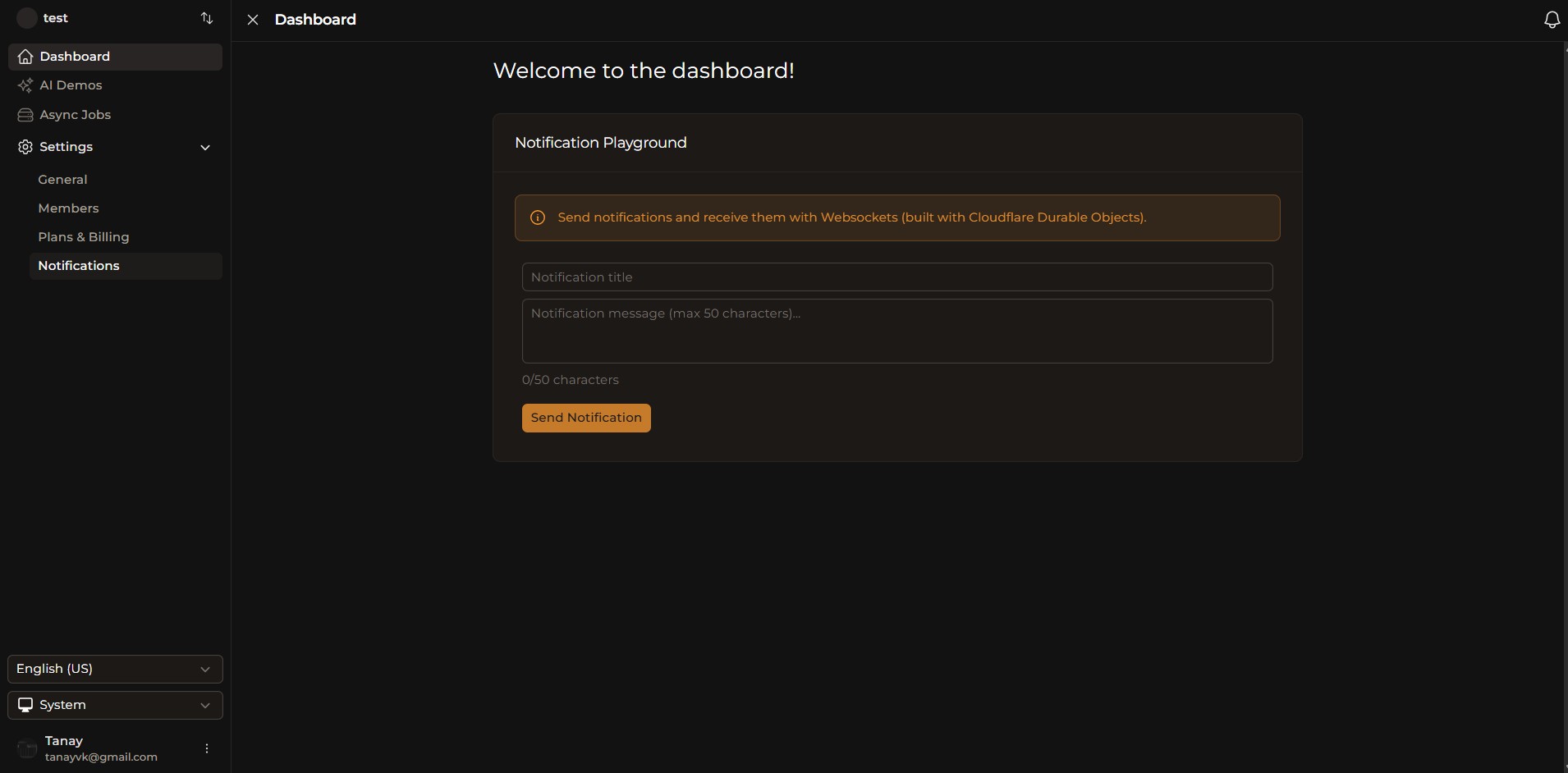Screen dimensions: 1568x773
Task: Focus the Notification title input field
Action: tap(896, 277)
